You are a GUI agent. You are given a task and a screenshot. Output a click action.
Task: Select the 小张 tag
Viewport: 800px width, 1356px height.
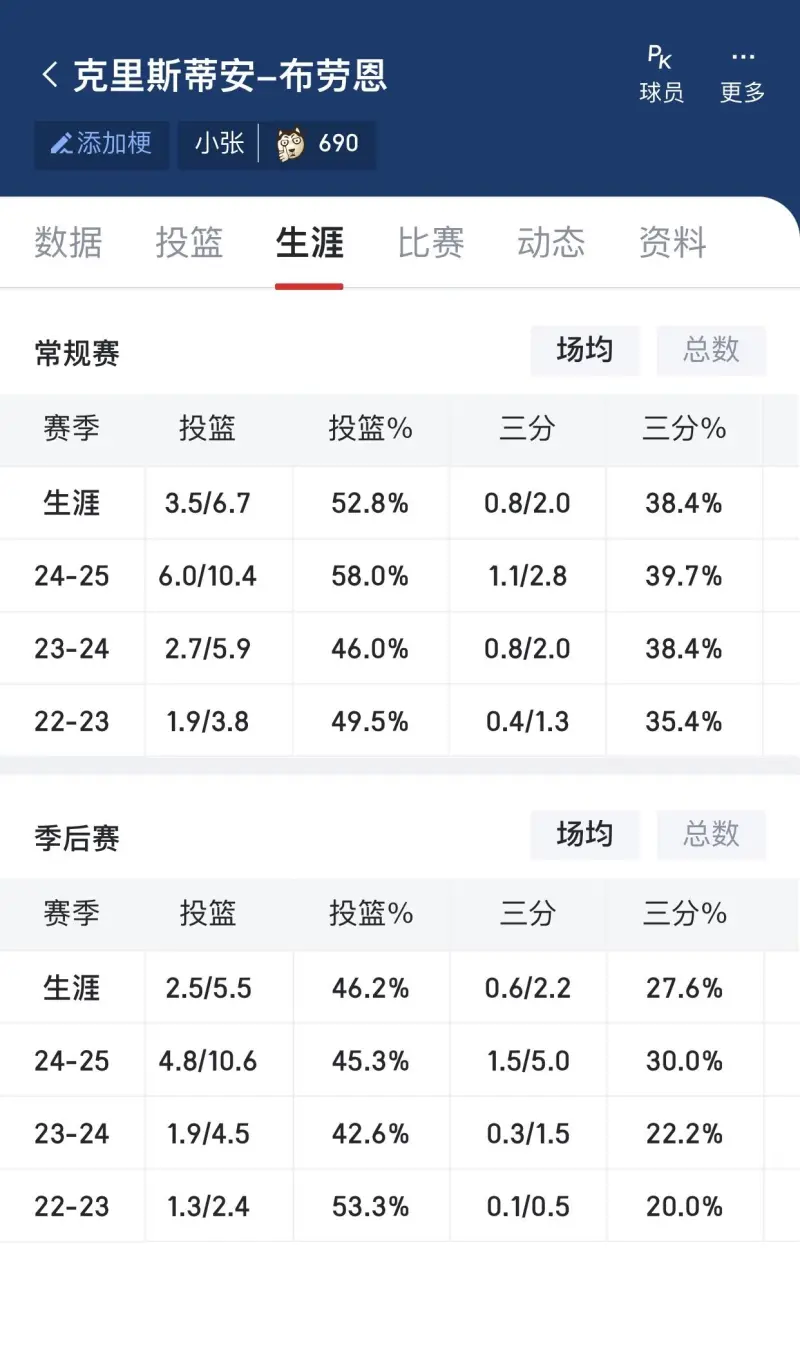pos(219,144)
